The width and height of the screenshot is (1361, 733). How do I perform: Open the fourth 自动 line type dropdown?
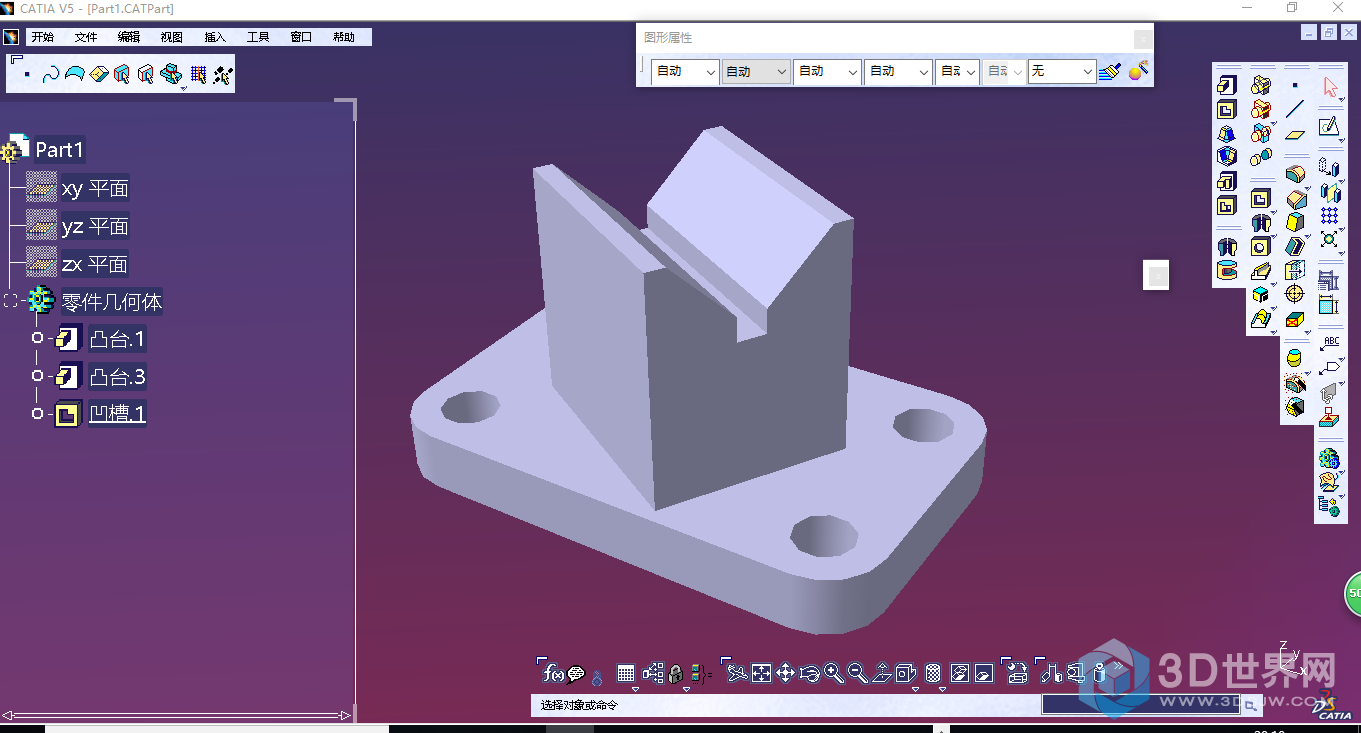point(898,72)
